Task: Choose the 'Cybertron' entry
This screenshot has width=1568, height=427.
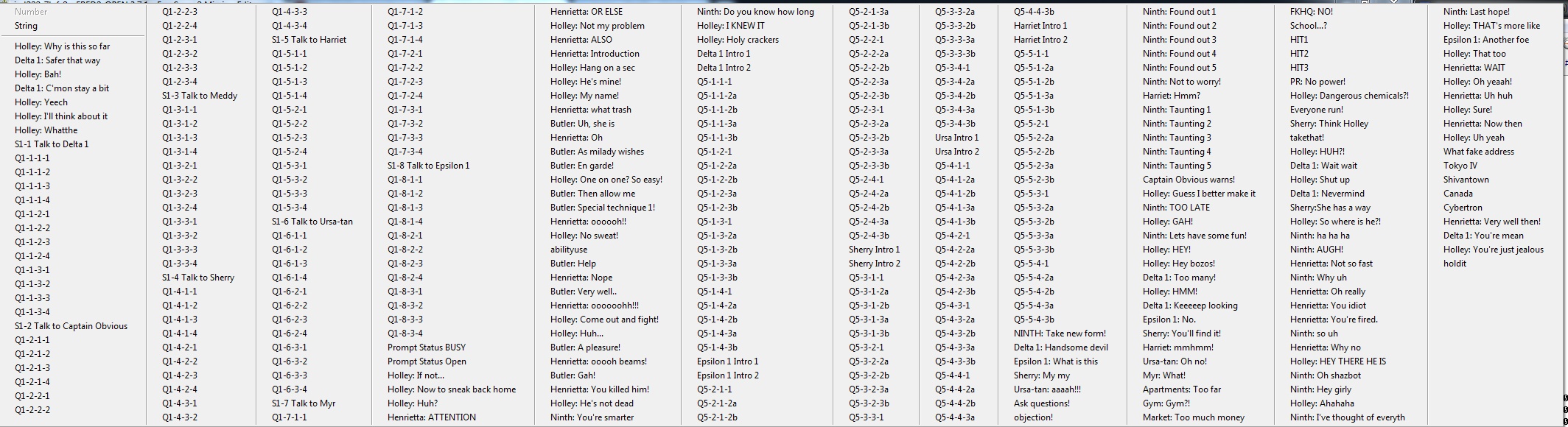Action: click(x=1463, y=208)
